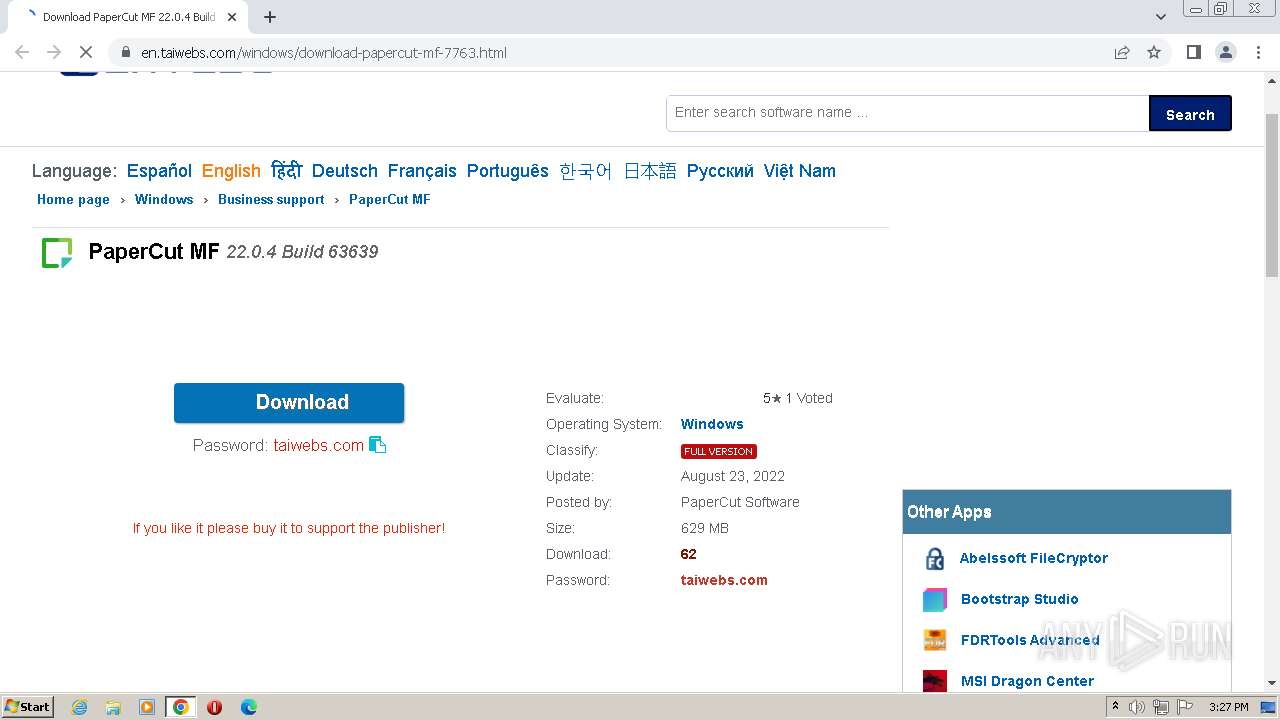View site information via the padlock icon
Screen dimensions: 1280x720
click(125, 52)
